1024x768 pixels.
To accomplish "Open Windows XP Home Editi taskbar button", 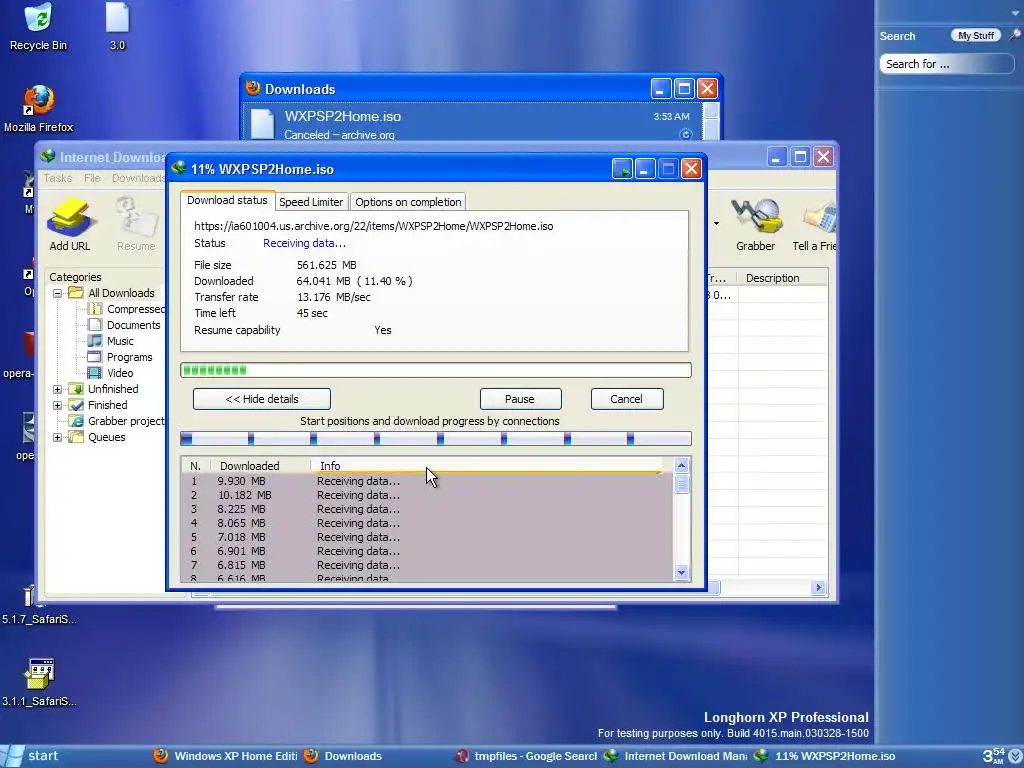I will (x=226, y=756).
